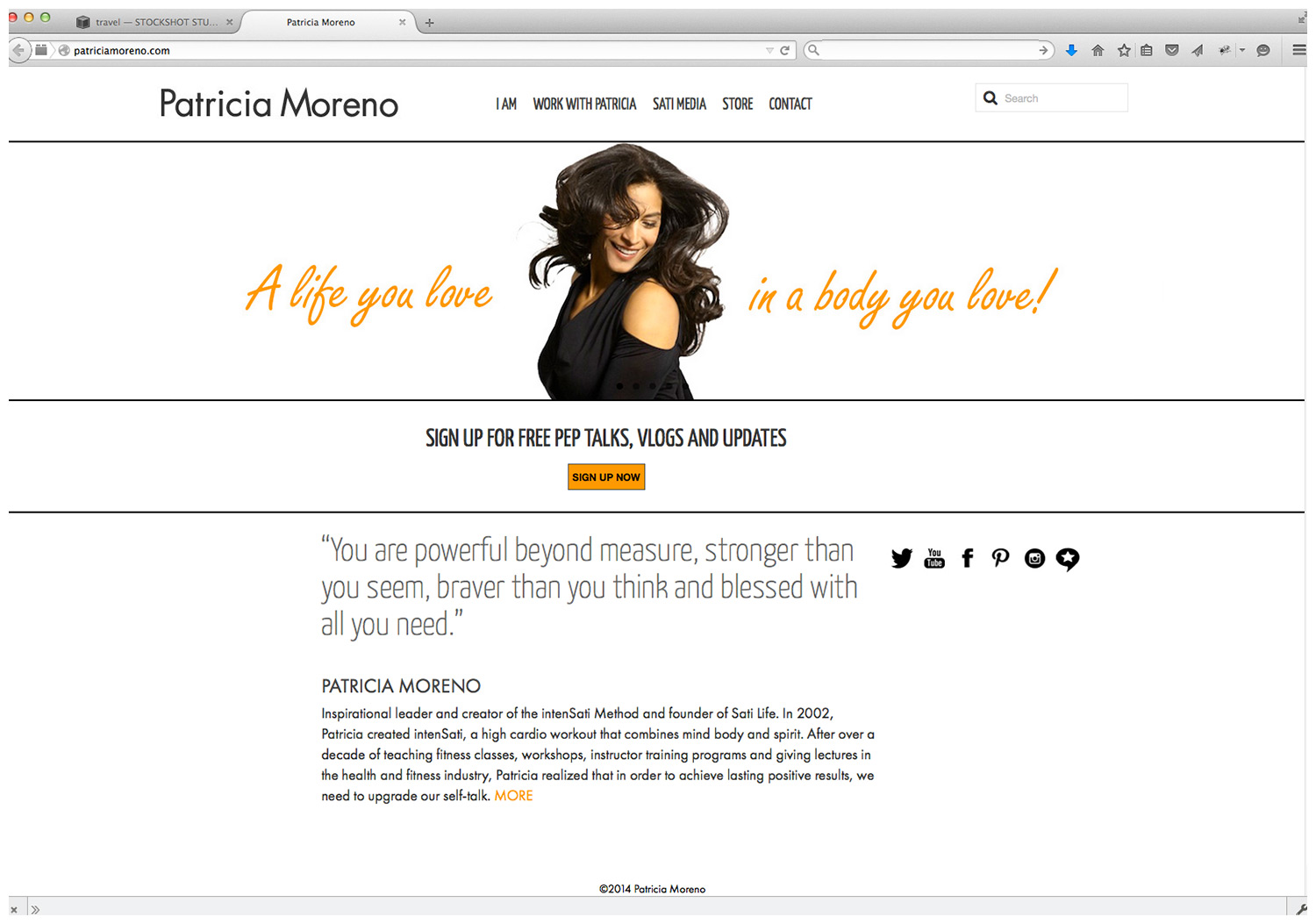The image size is (1316, 924).
Task: Open the CONTACT page
Action: [x=790, y=104]
